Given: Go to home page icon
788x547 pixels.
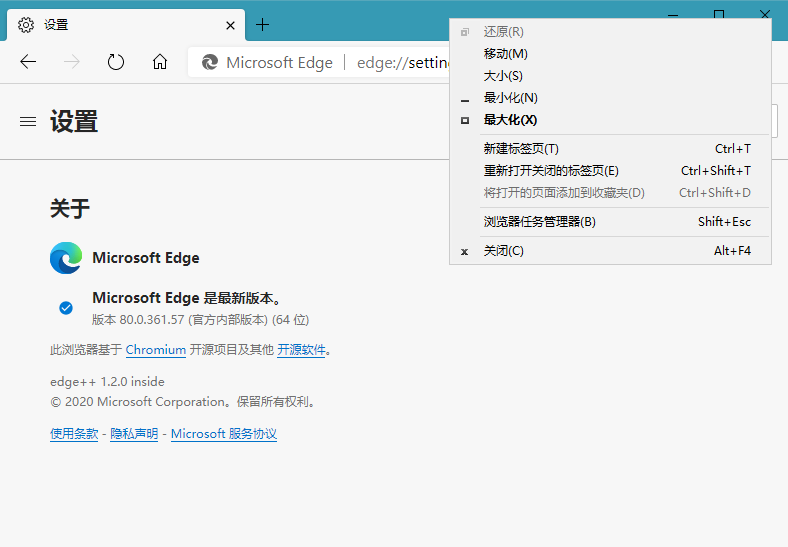Looking at the screenshot, I should (160, 62).
